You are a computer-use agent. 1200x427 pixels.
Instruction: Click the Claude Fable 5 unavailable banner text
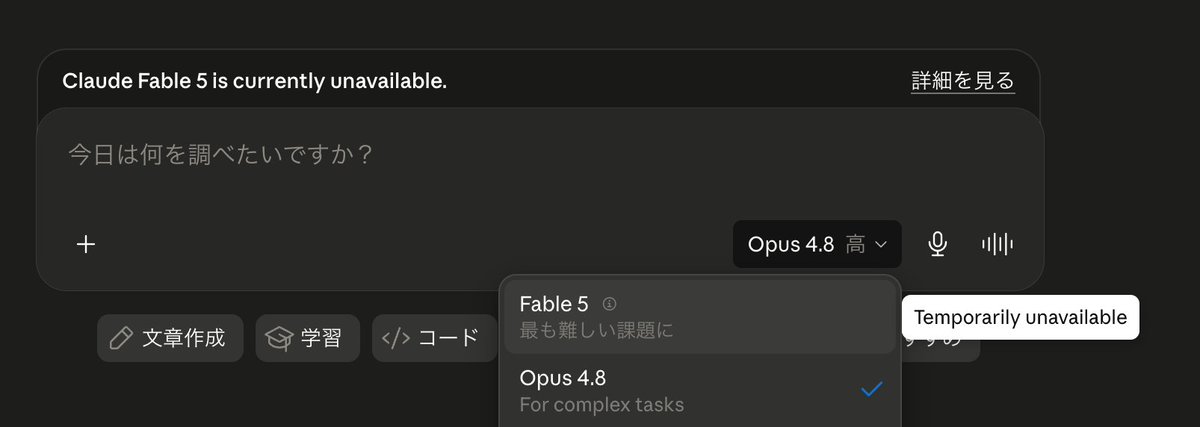pyautogui.click(x=254, y=81)
